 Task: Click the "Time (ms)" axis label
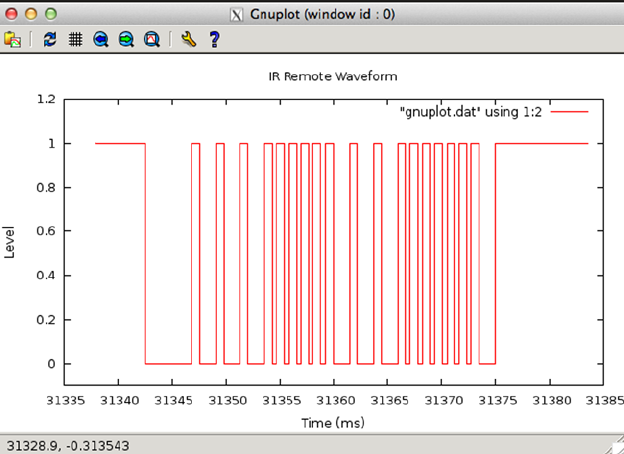333,423
